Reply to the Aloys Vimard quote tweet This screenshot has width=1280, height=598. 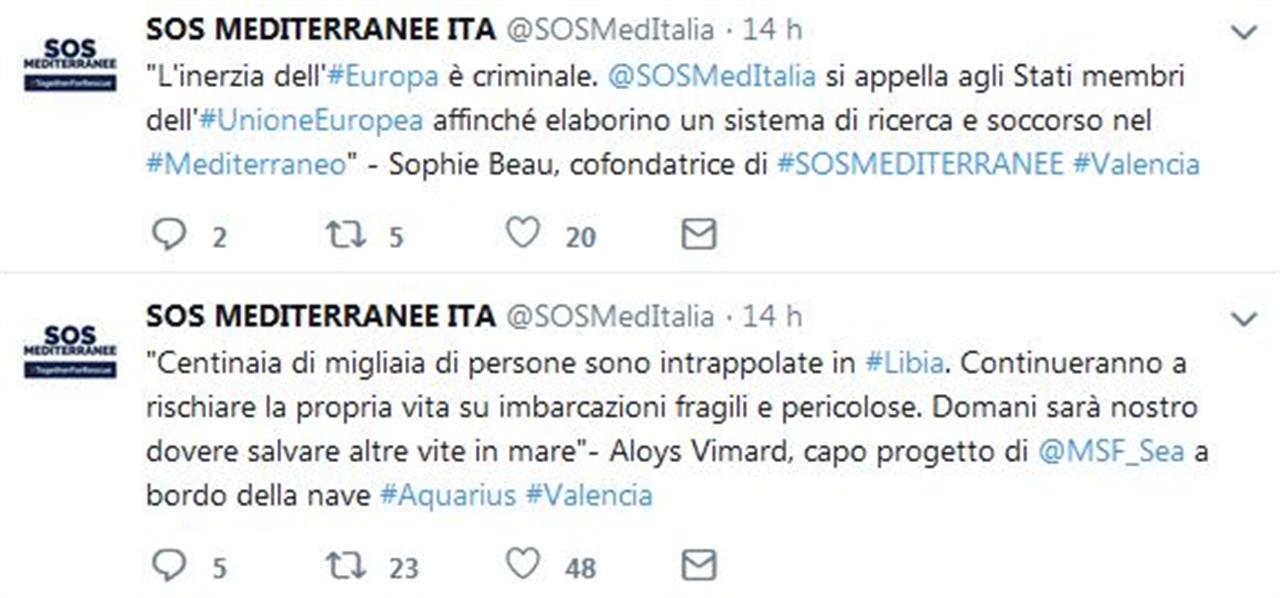(x=169, y=566)
